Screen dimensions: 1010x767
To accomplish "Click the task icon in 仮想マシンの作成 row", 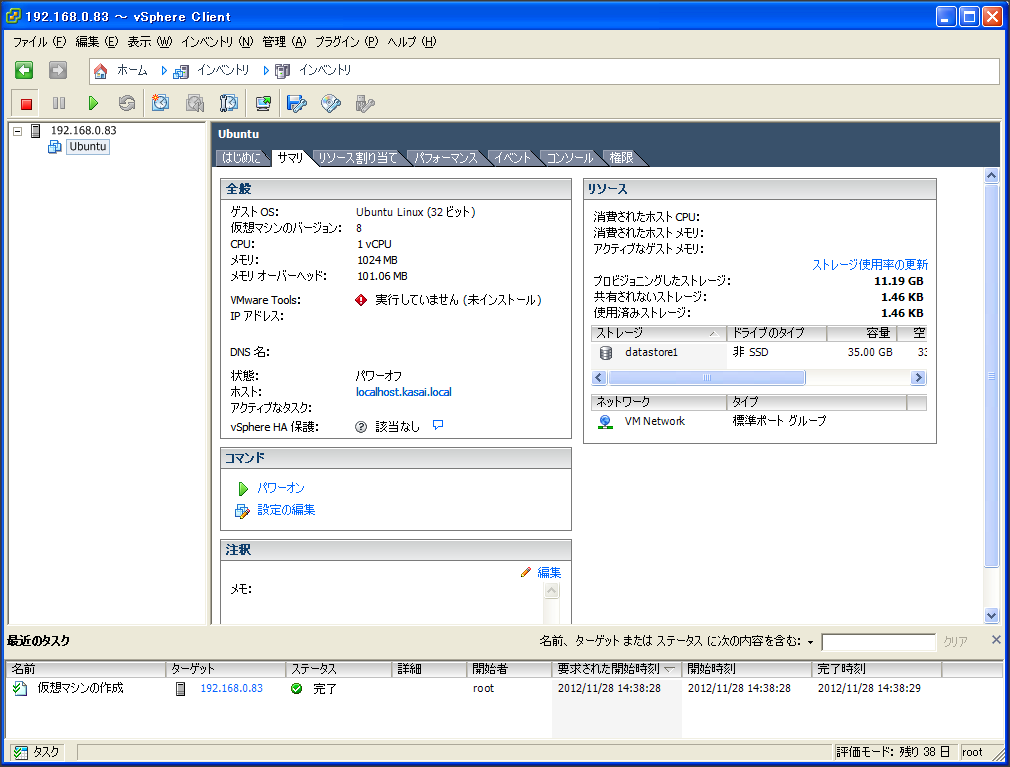I will pos(20,688).
